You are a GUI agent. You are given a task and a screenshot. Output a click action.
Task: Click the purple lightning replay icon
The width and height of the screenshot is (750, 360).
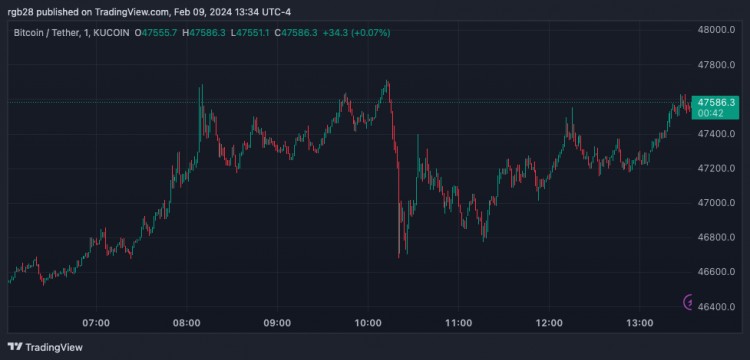[x=688, y=302]
